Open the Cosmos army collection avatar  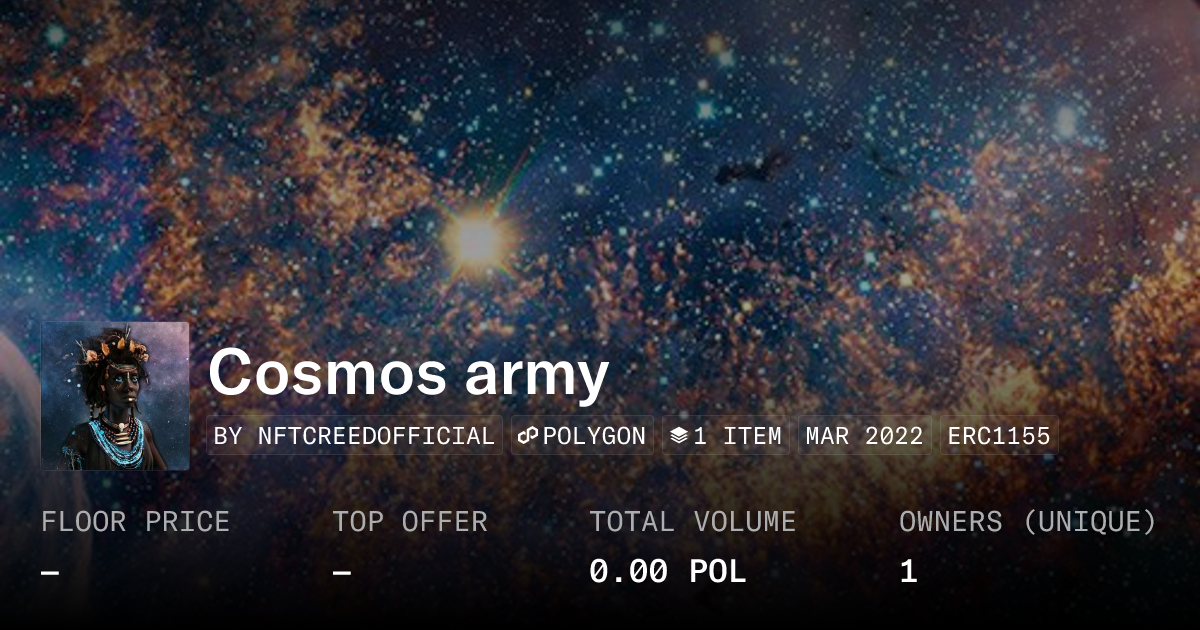115,396
